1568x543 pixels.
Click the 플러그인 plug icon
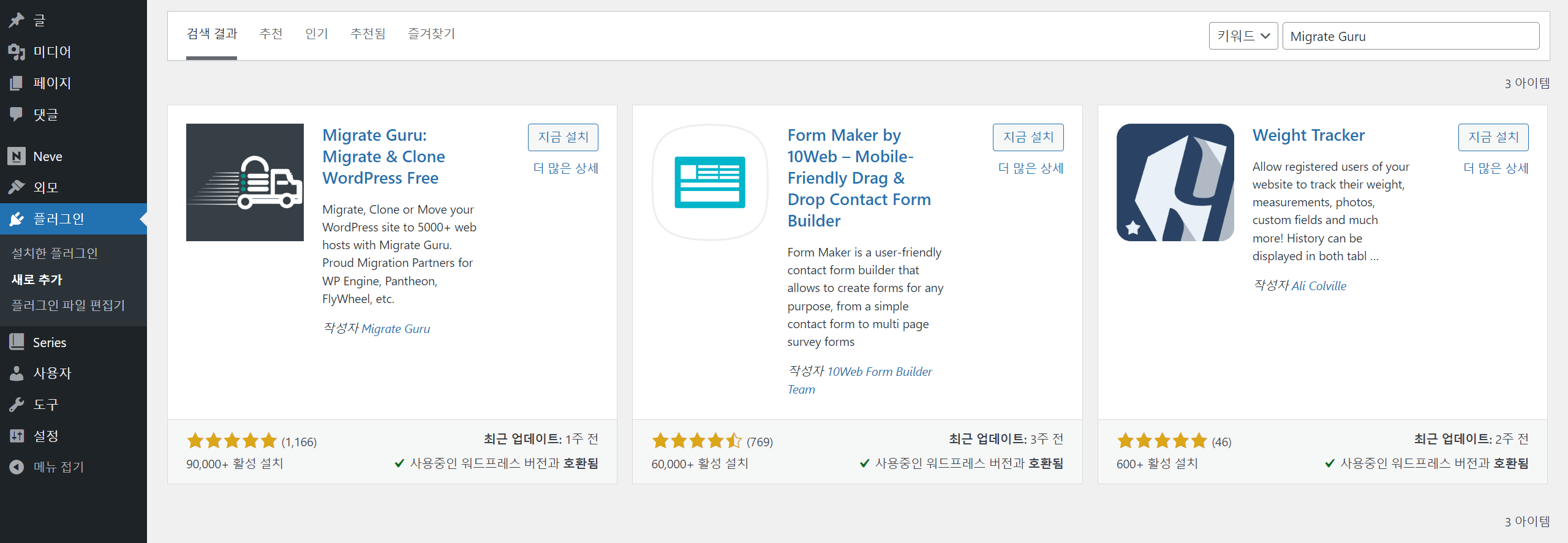(x=17, y=219)
